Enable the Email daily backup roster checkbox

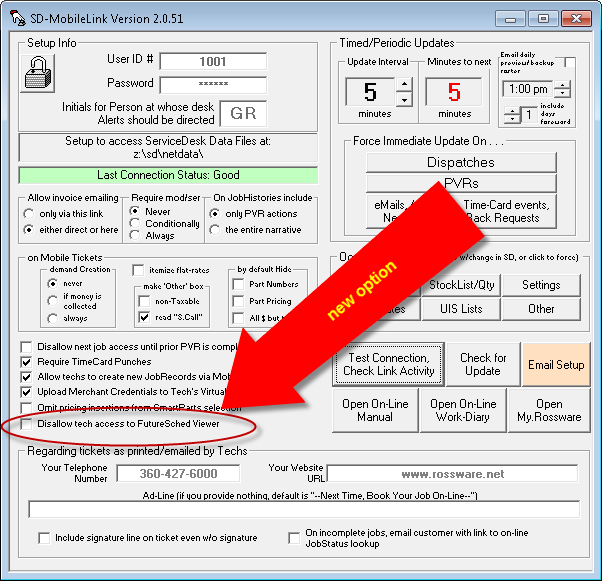tap(569, 64)
